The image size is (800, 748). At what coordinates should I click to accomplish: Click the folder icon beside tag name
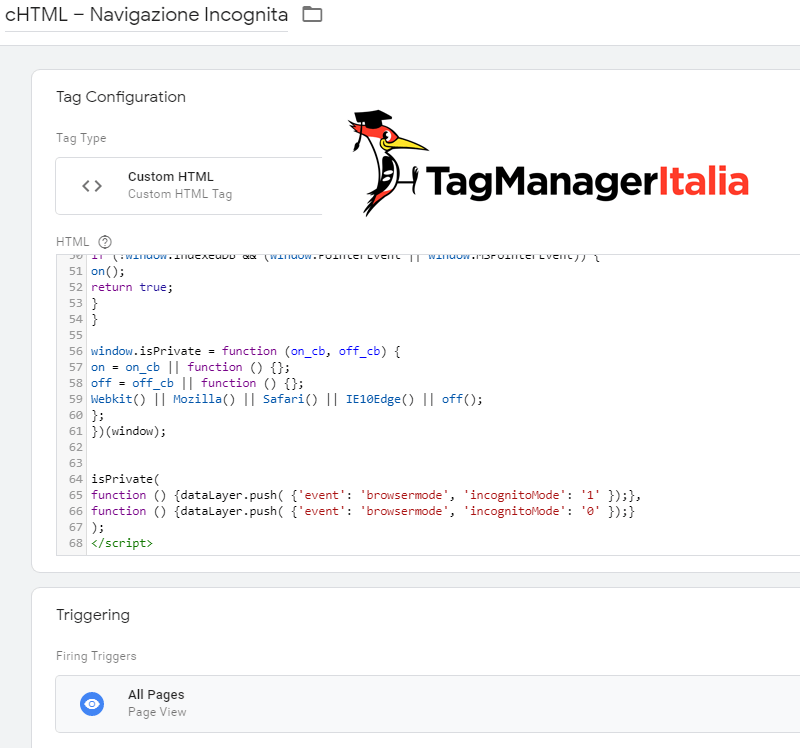click(312, 14)
